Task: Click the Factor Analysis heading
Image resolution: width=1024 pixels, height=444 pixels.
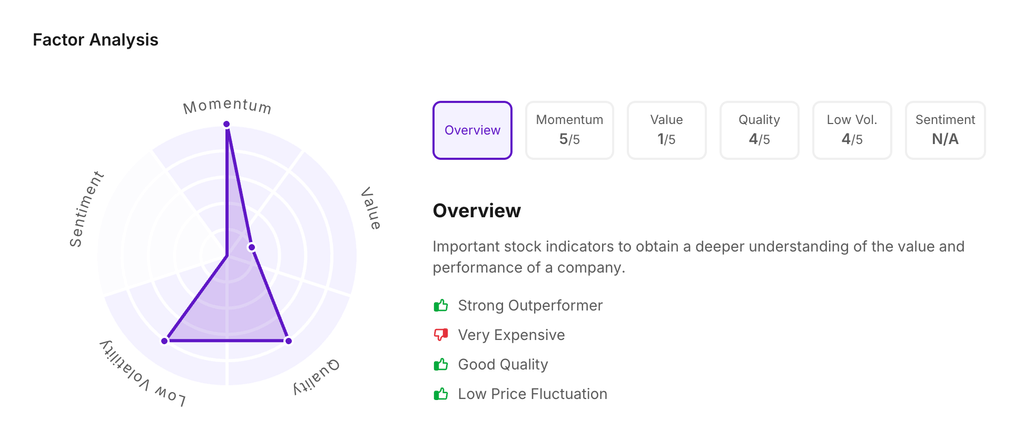Action: pos(95,40)
